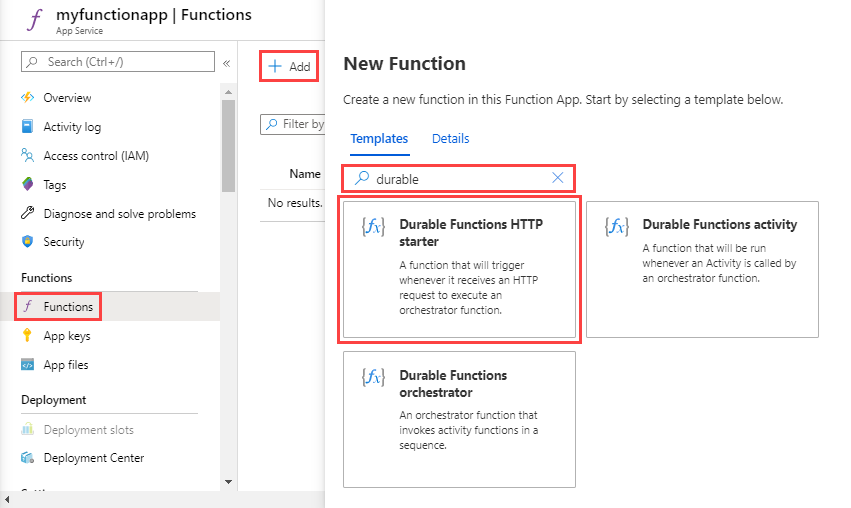Collapse the sidebar menu with chevron
Viewport: 851px width, 508px height.
point(227,63)
